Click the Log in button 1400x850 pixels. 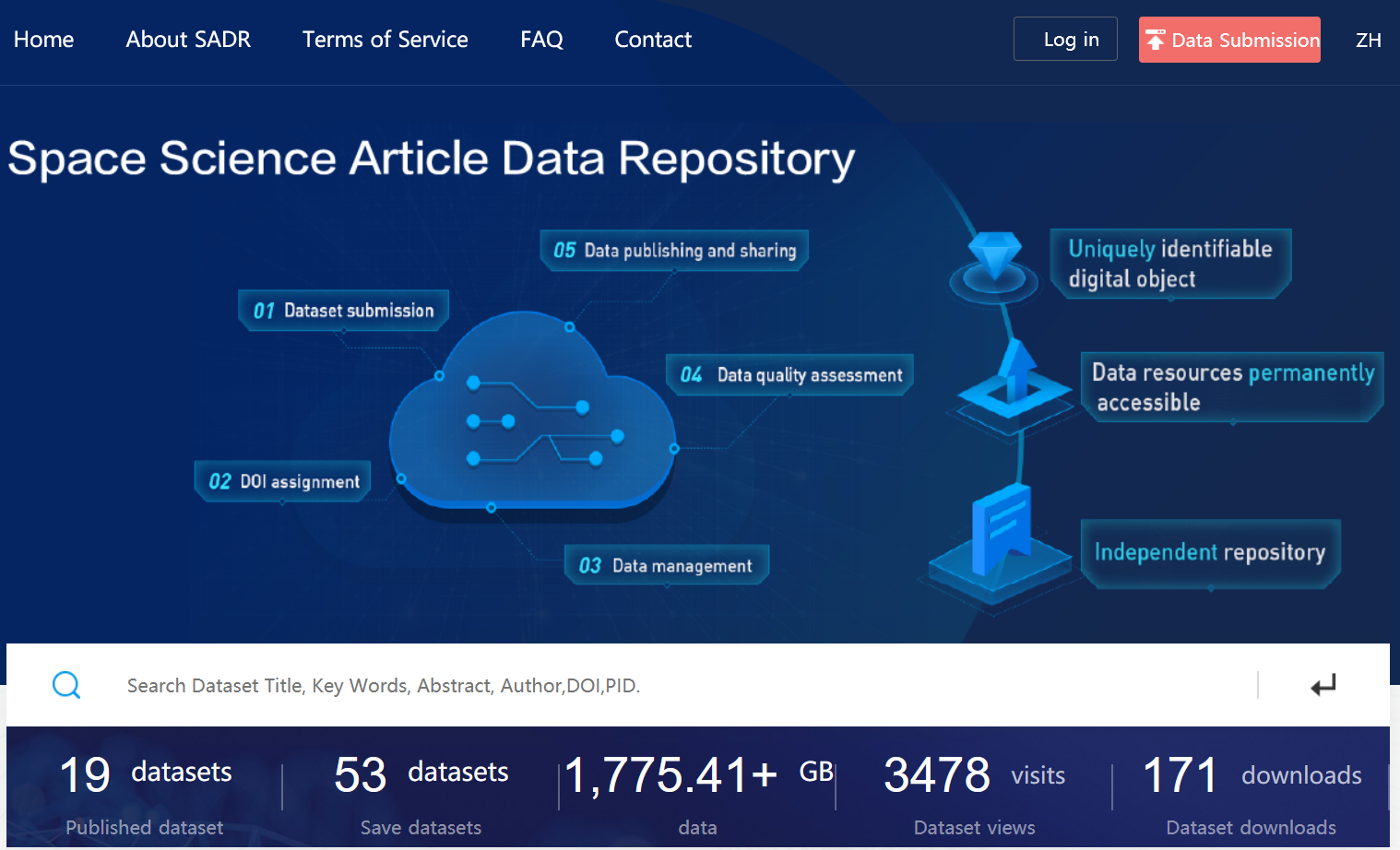point(1065,40)
